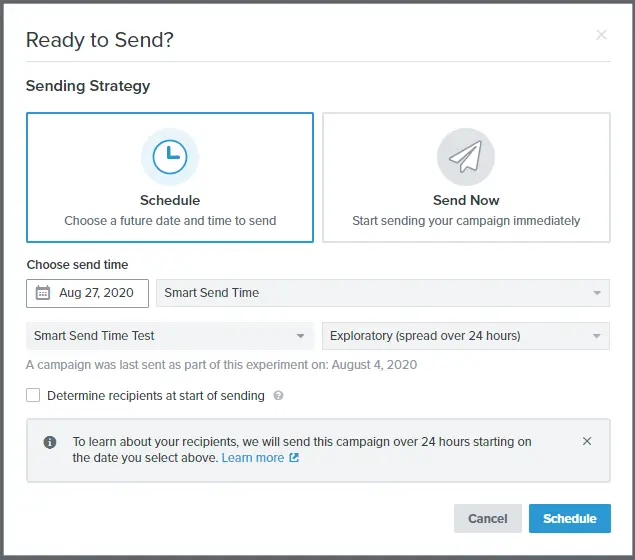The width and height of the screenshot is (635, 560).
Task: Click the Choose send time label
Action: pyautogui.click(x=77, y=265)
